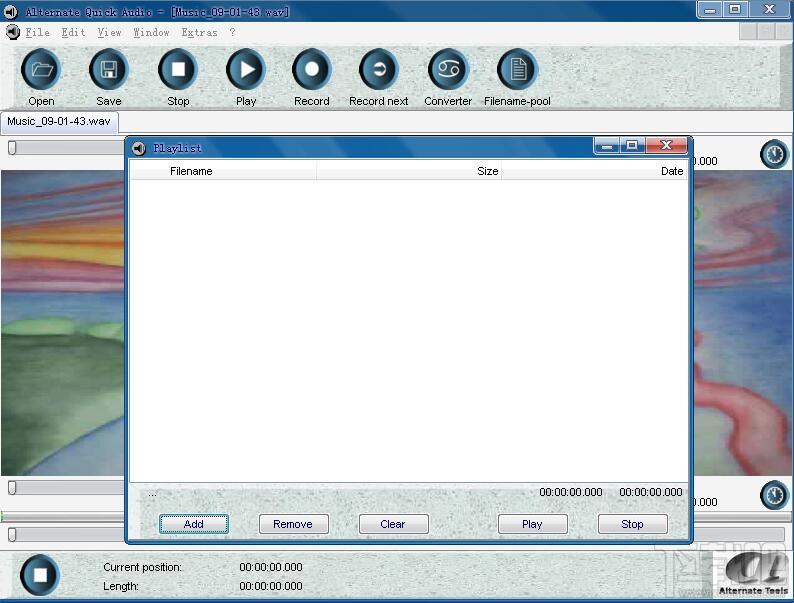The height and width of the screenshot is (603, 794).
Task: Sort playlist by Filename column header
Action: [x=223, y=171]
